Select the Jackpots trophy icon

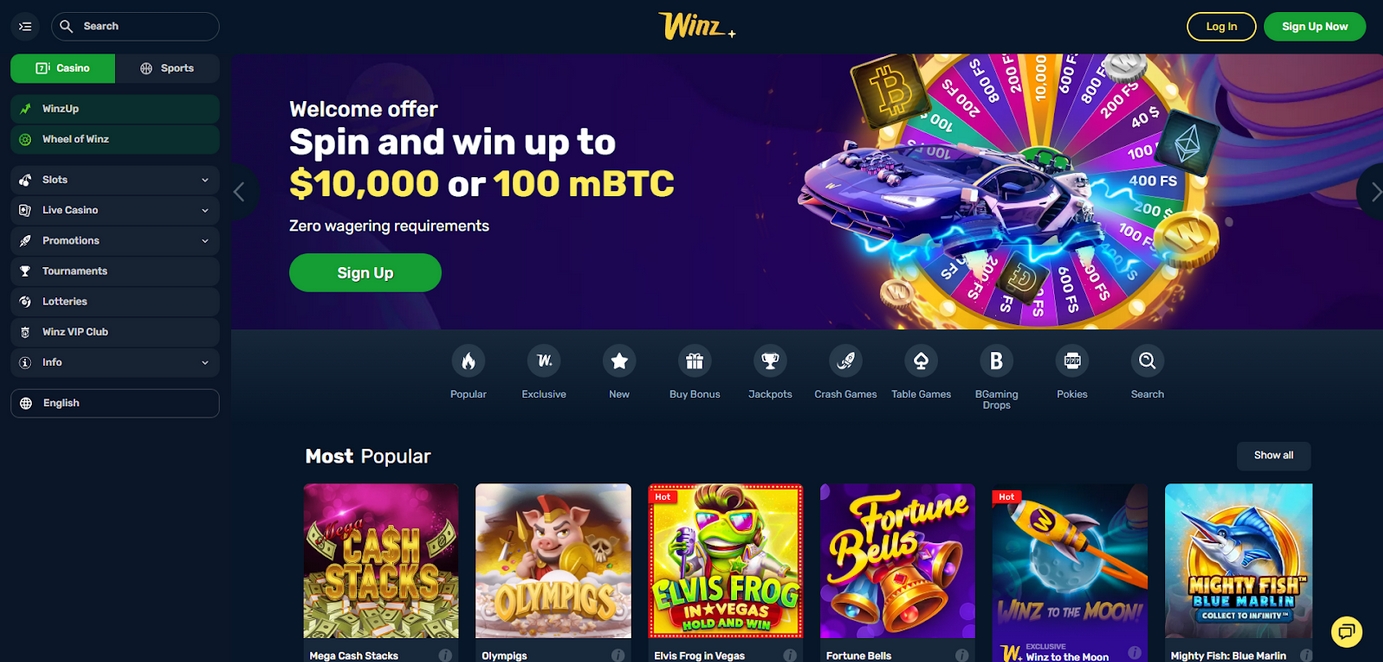(770, 361)
